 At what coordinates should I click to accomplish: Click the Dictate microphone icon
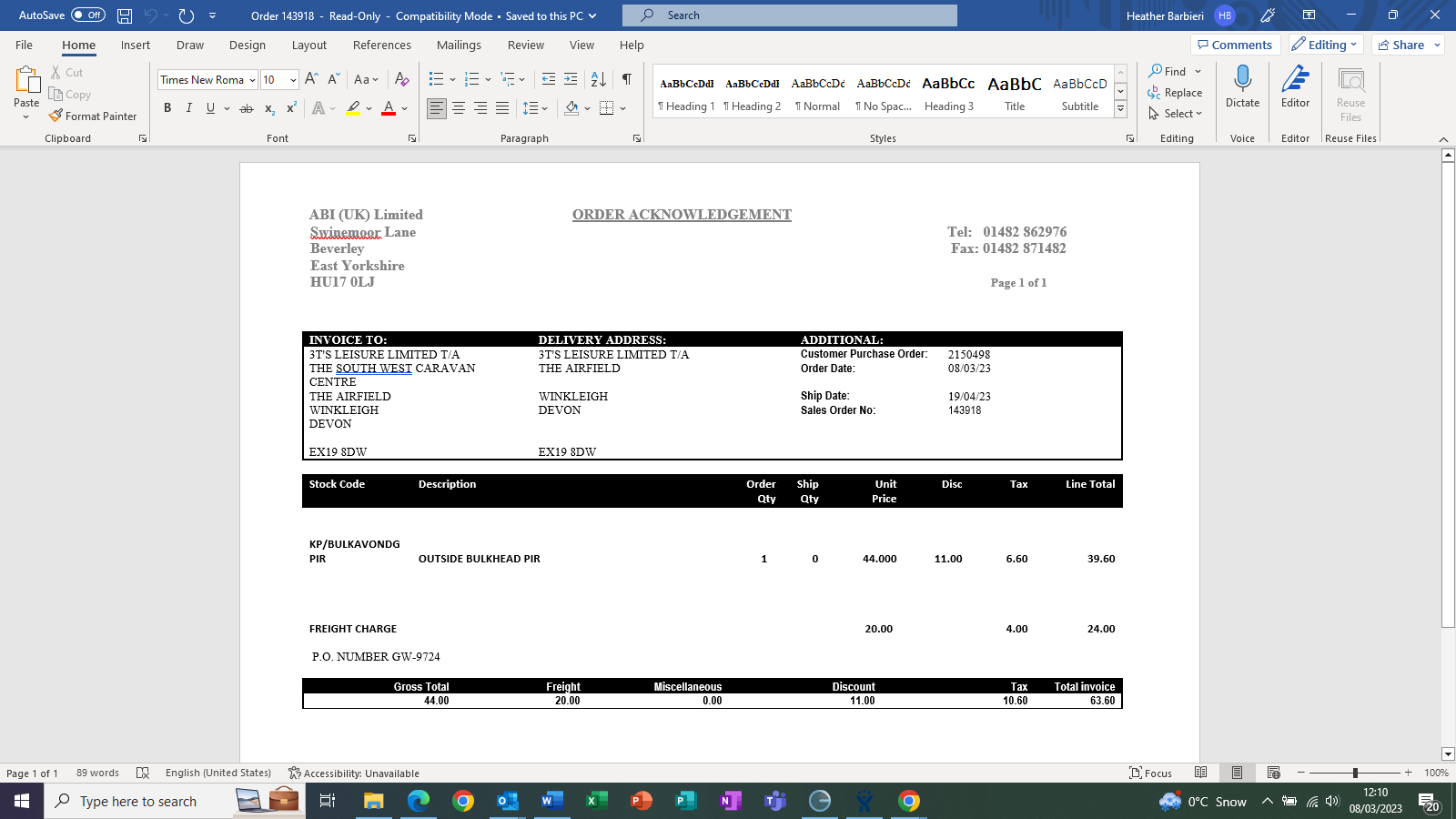click(1242, 80)
